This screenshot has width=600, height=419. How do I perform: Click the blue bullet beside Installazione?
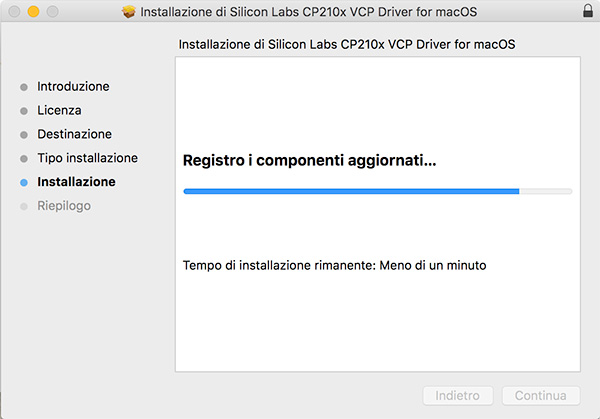pos(24,183)
